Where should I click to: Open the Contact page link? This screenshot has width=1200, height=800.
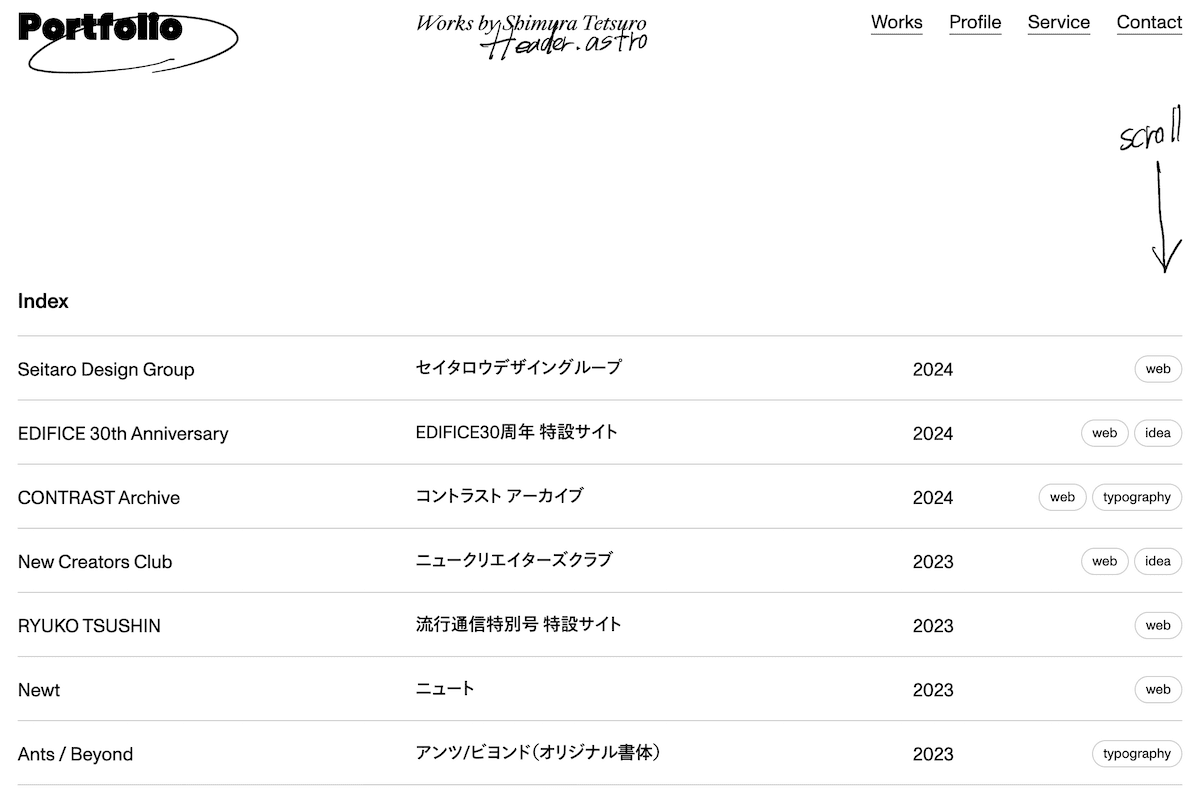pyautogui.click(x=1149, y=22)
